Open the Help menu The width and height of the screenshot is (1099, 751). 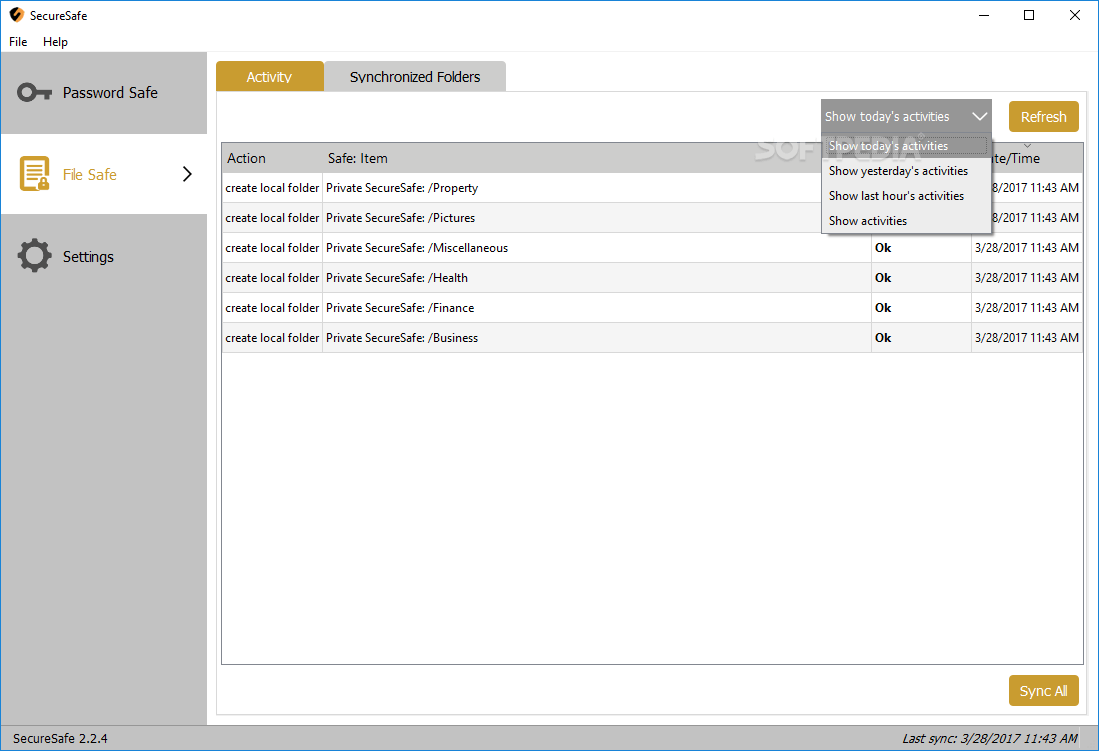(x=55, y=41)
